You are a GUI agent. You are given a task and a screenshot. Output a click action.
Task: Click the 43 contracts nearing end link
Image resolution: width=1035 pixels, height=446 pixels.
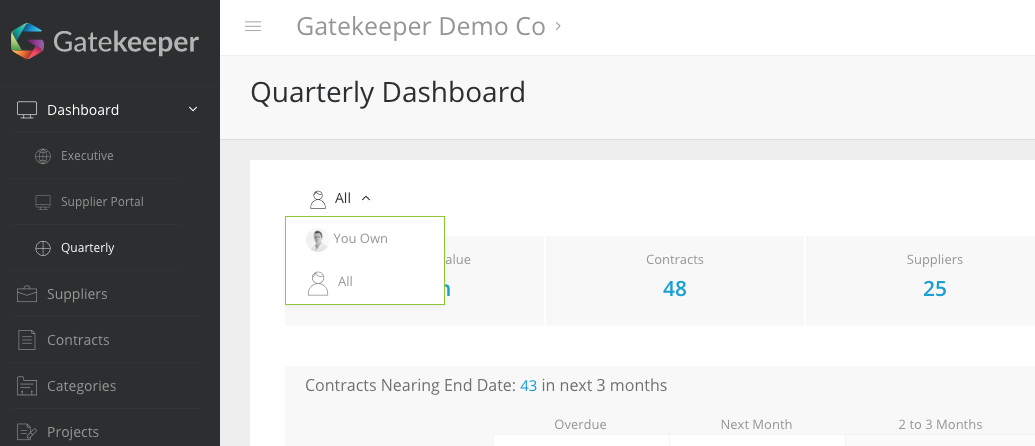pyautogui.click(x=529, y=385)
